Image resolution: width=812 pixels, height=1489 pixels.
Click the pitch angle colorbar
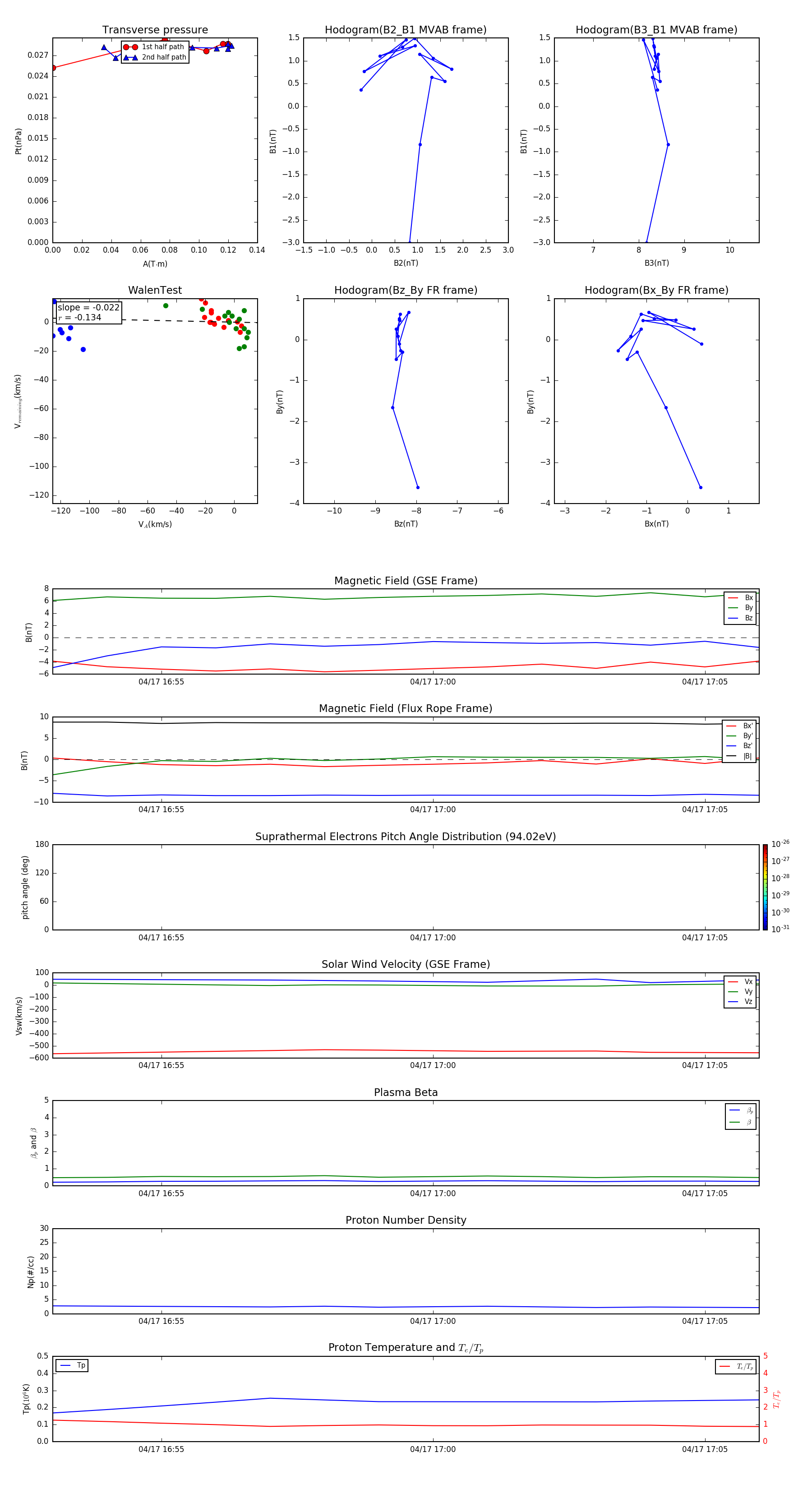pyautogui.click(x=765, y=887)
